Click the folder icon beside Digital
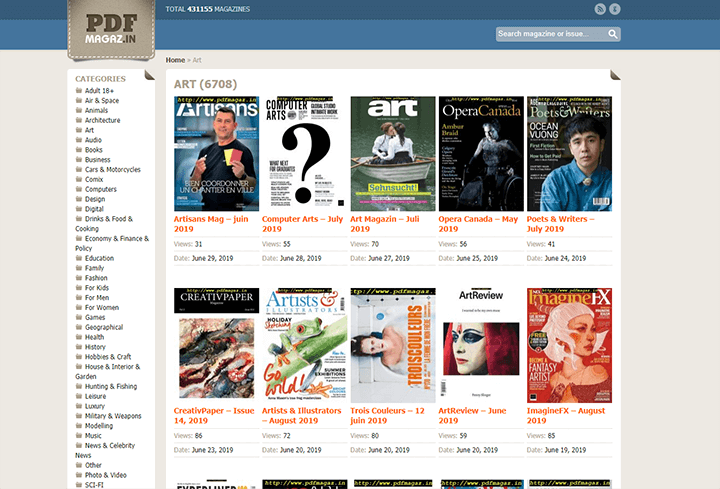 79,208
